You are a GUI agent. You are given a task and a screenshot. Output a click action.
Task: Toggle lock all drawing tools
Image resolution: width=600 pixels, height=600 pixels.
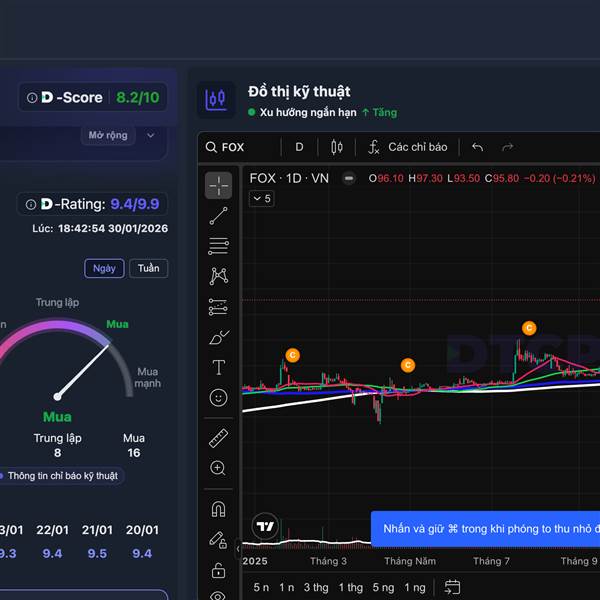[x=218, y=571]
